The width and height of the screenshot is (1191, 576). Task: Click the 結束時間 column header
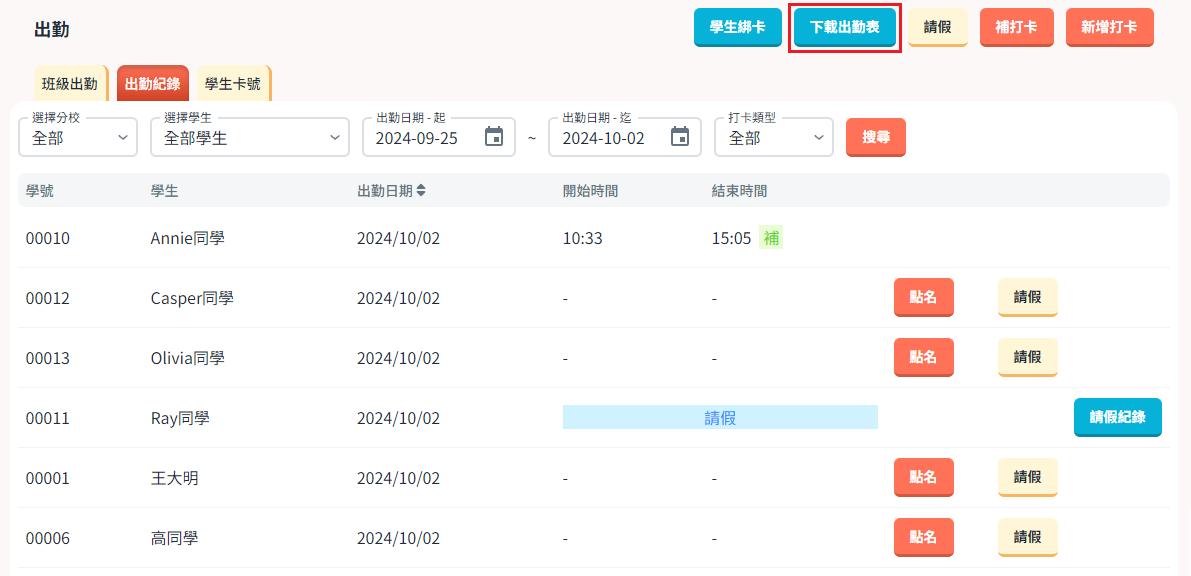point(739,191)
